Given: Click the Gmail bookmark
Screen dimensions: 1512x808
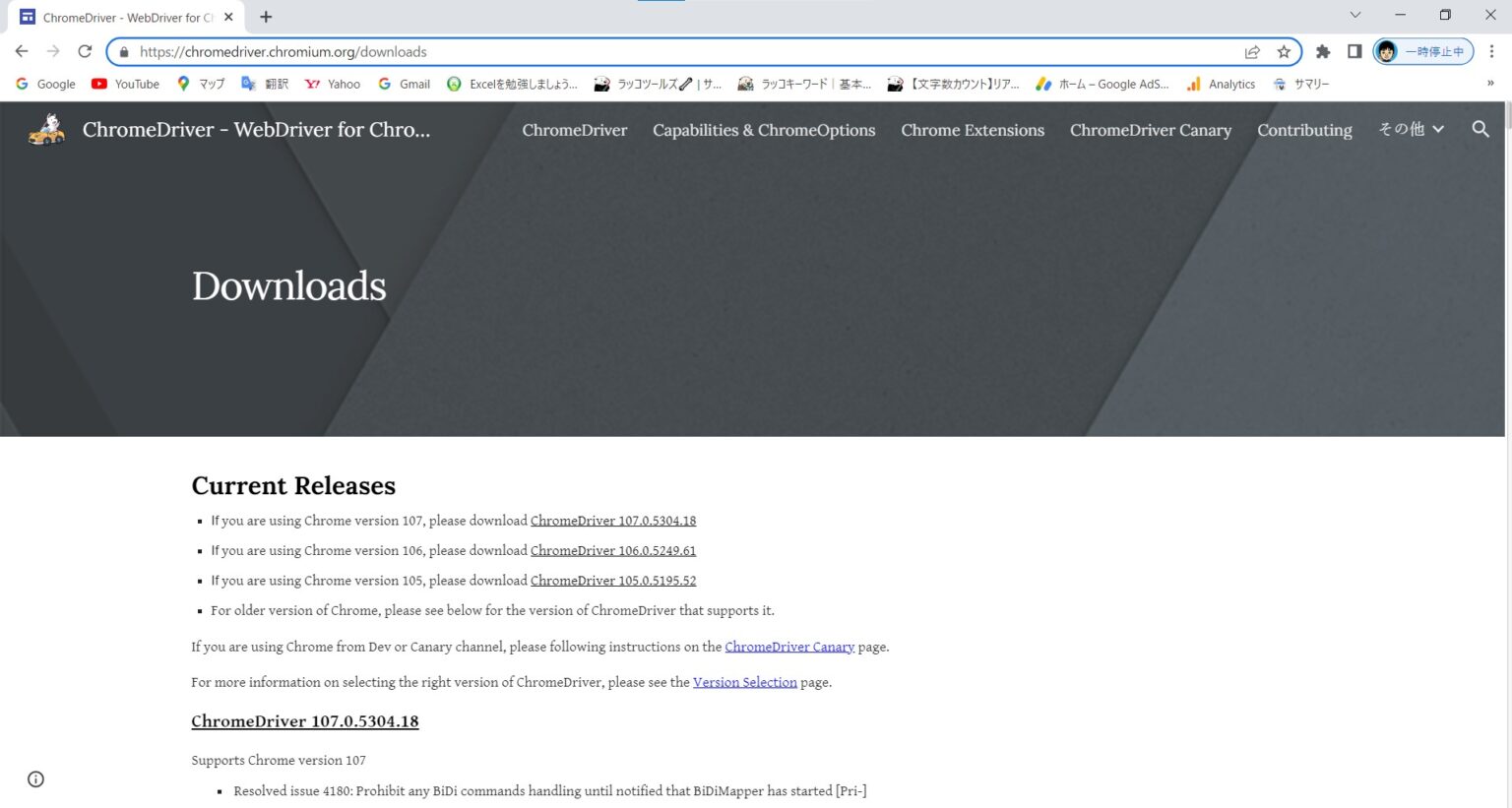Looking at the screenshot, I should click(x=404, y=84).
